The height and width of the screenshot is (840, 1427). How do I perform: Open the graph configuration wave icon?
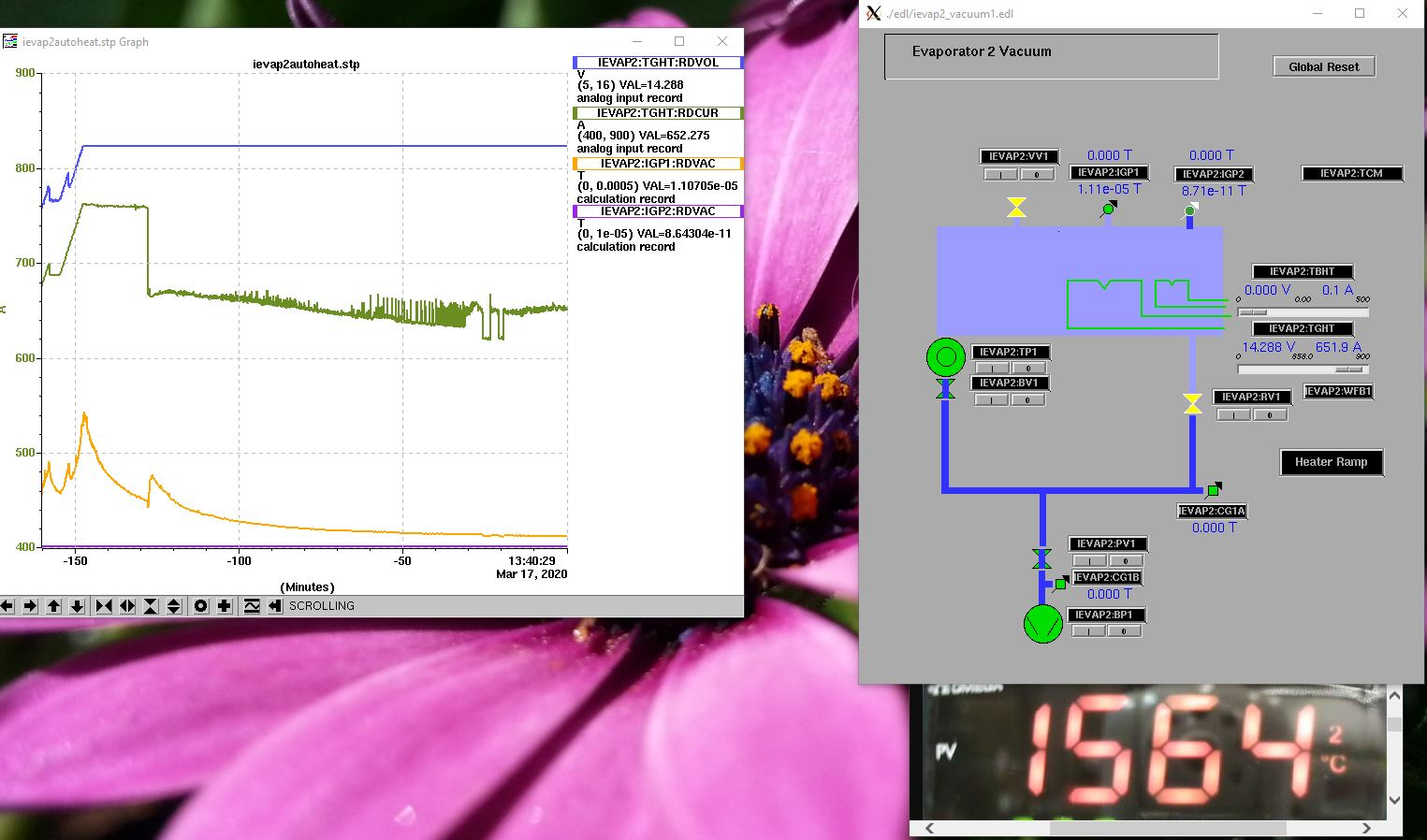(x=252, y=606)
